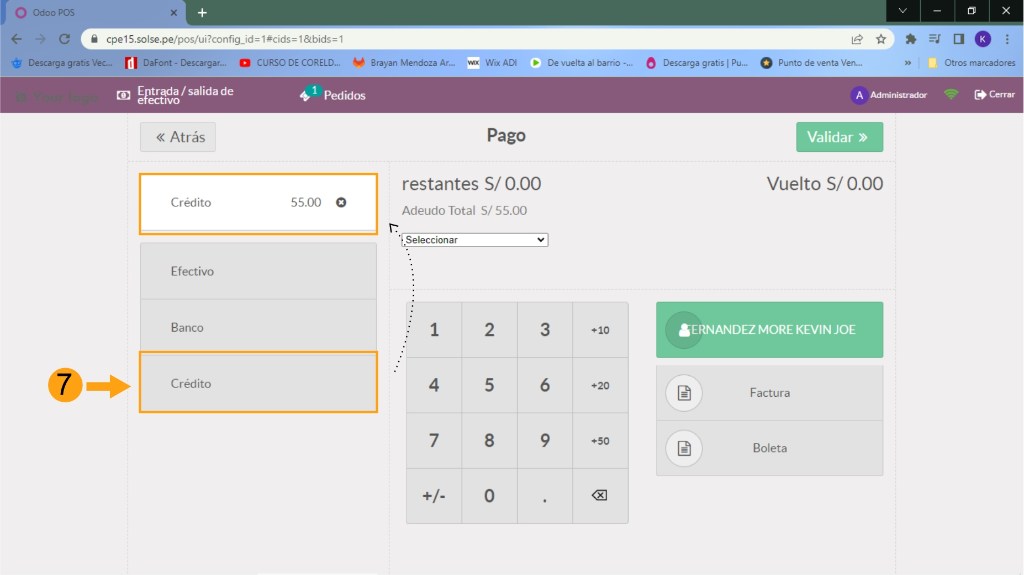This screenshot has height=575, width=1024.
Task: Click customer Fernandez More Kevin Joe button
Action: pyautogui.click(x=769, y=329)
